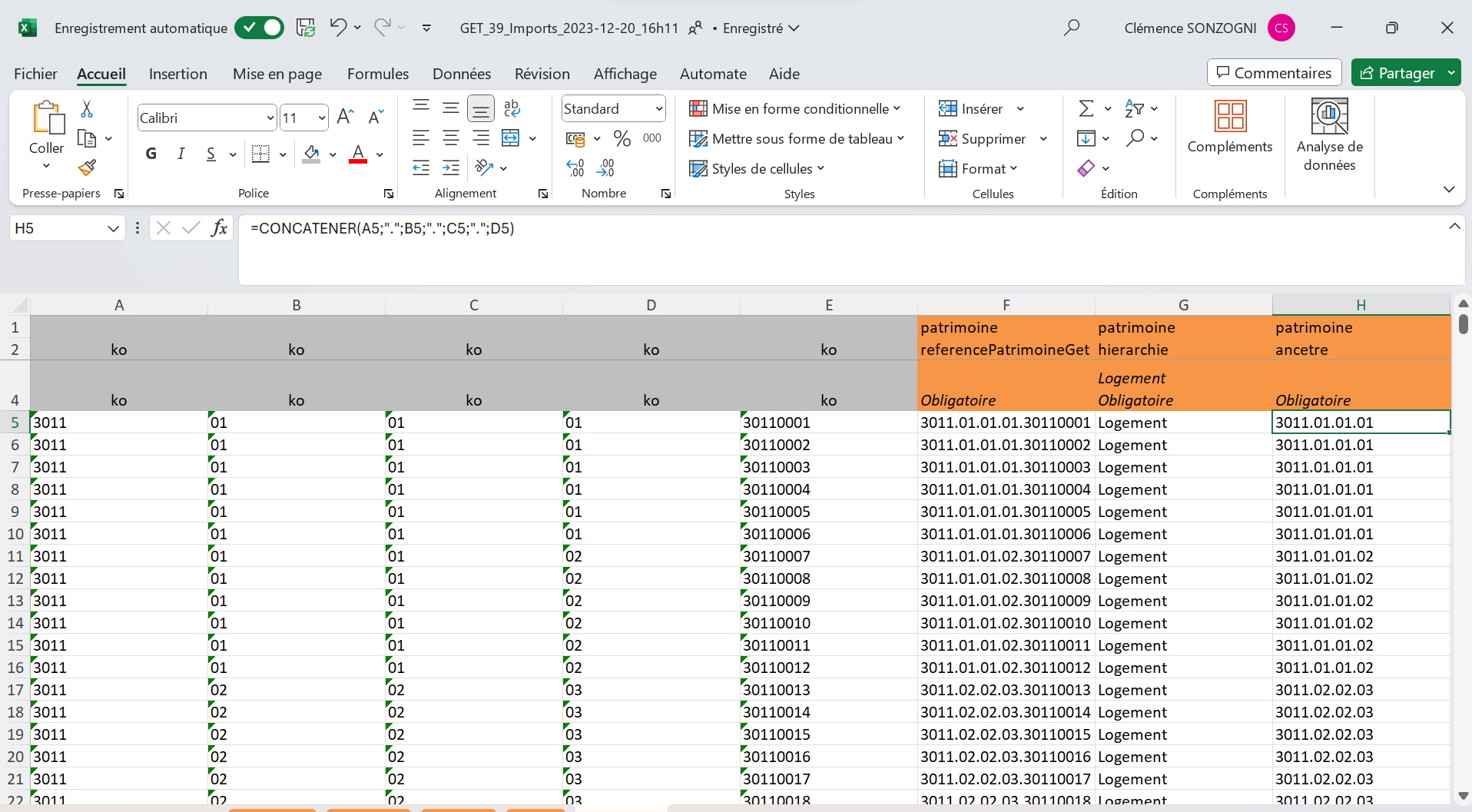Click the Cut scissors icon
1472x812 pixels.
pyautogui.click(x=87, y=109)
